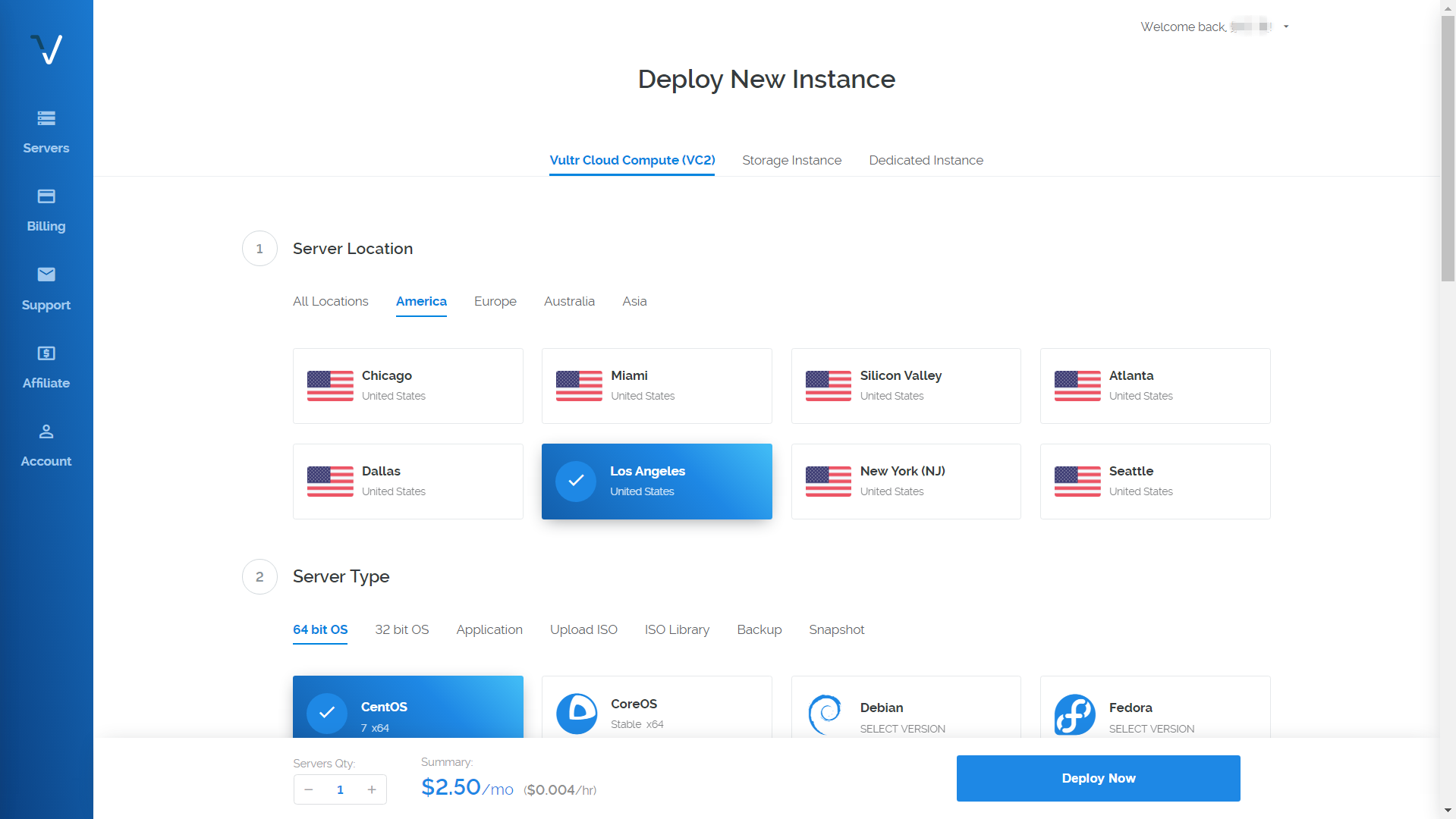The image size is (1456, 819).
Task: Show All Locations filter
Action: tap(330, 301)
